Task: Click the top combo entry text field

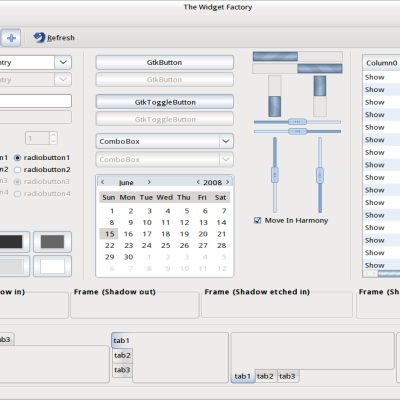Action: coord(27,62)
